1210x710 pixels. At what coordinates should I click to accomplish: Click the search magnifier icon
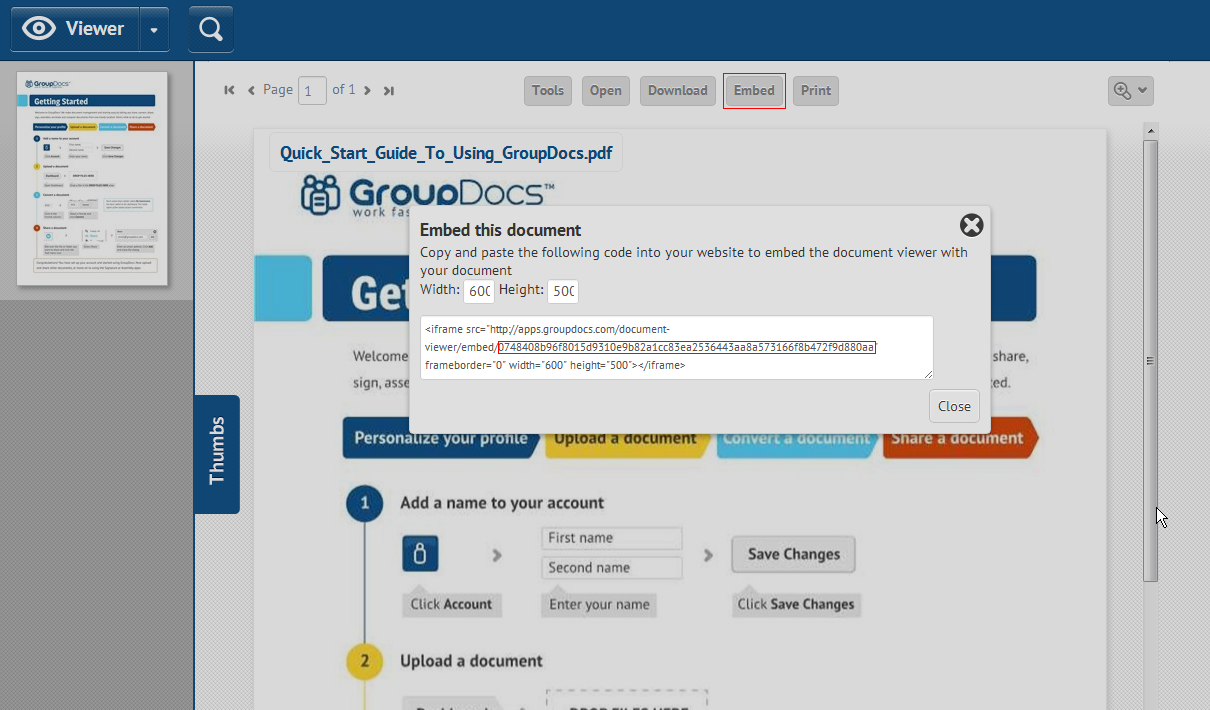[210, 29]
